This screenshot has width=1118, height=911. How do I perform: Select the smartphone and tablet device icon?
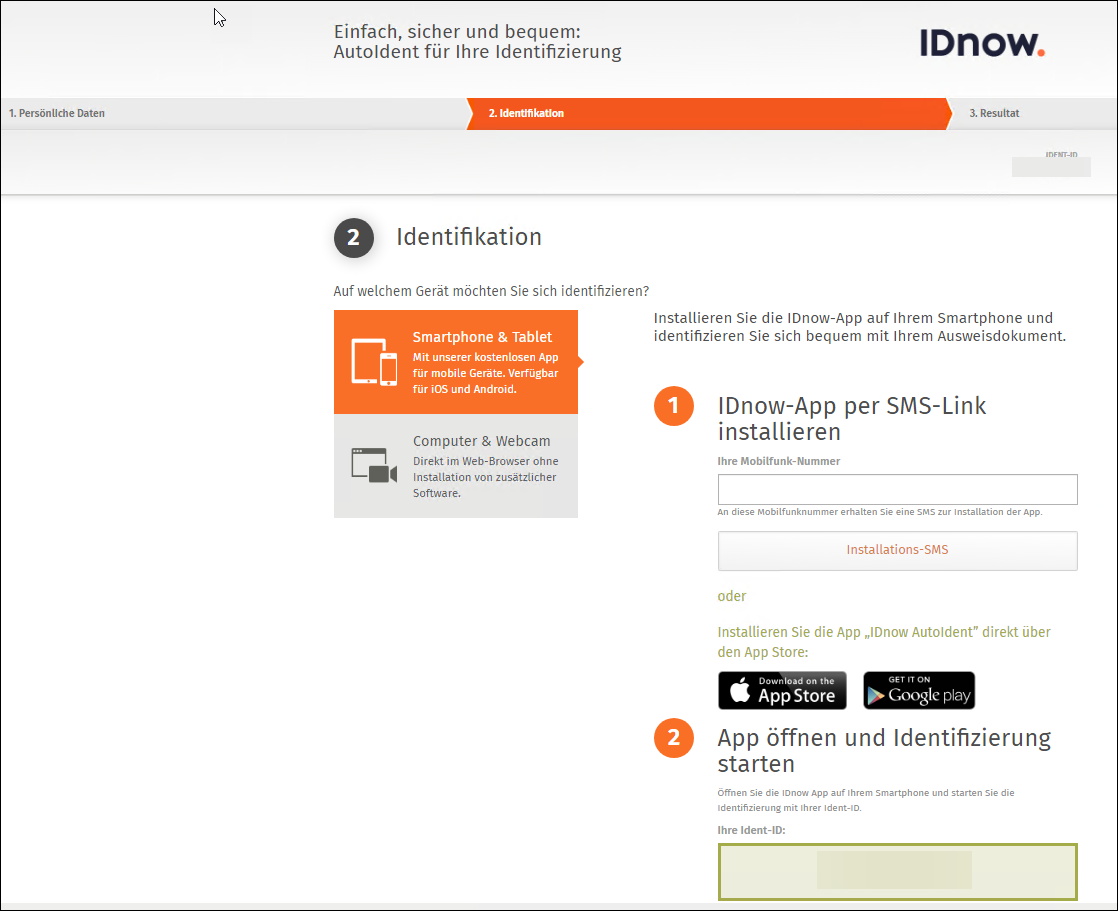coord(374,362)
